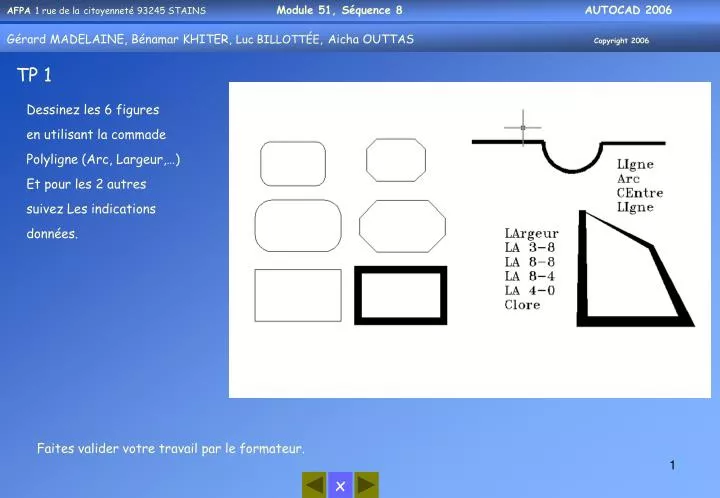Click the second 'LIgne' label below 'CEntre'
Screen dimensions: 720x498
point(635,207)
